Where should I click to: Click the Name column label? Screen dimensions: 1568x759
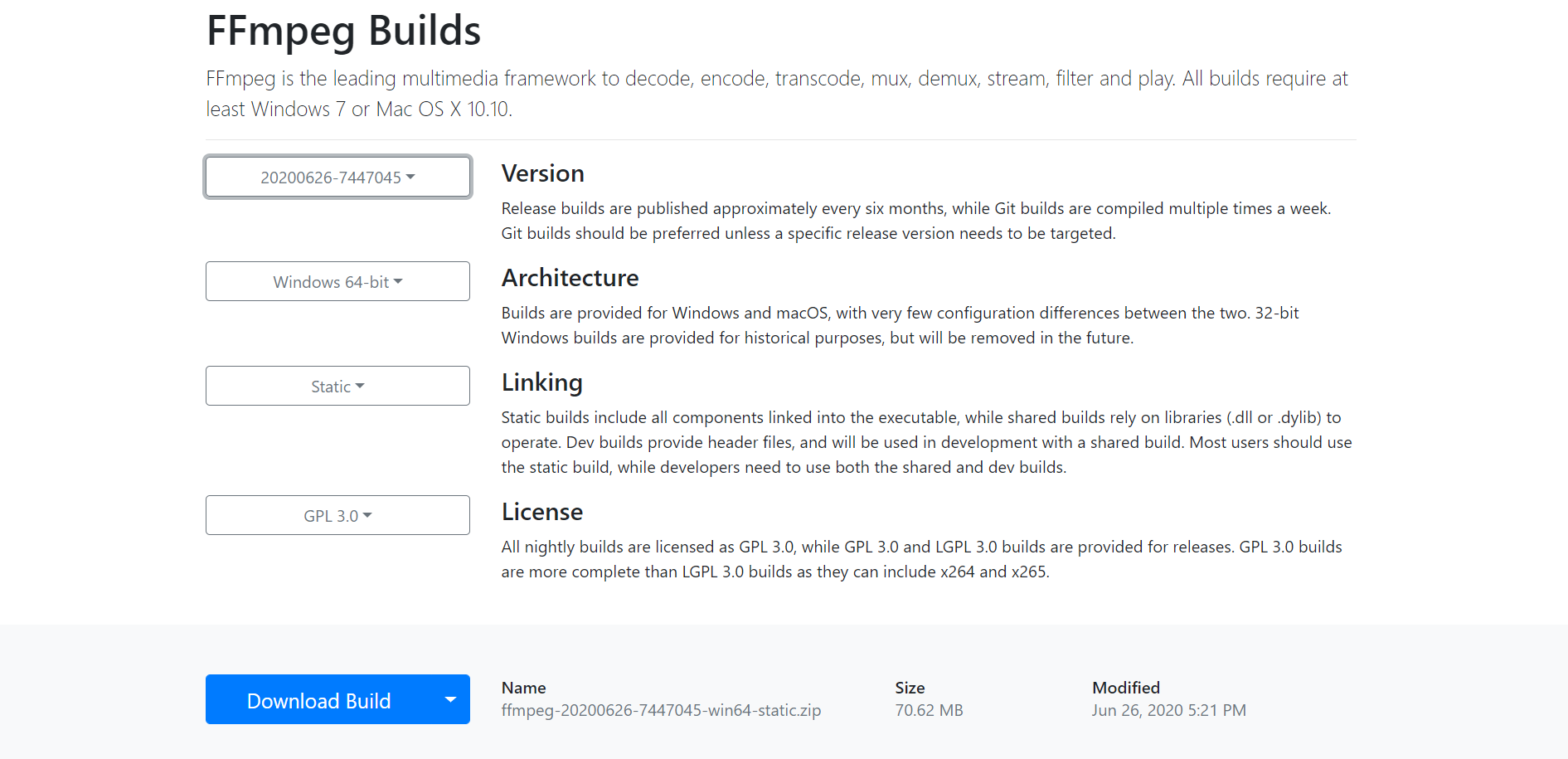523,688
